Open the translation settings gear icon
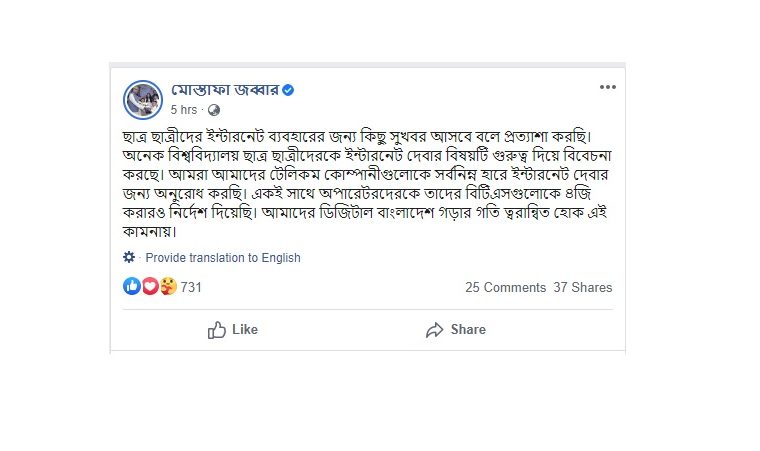The image size is (760, 451). click(129, 257)
